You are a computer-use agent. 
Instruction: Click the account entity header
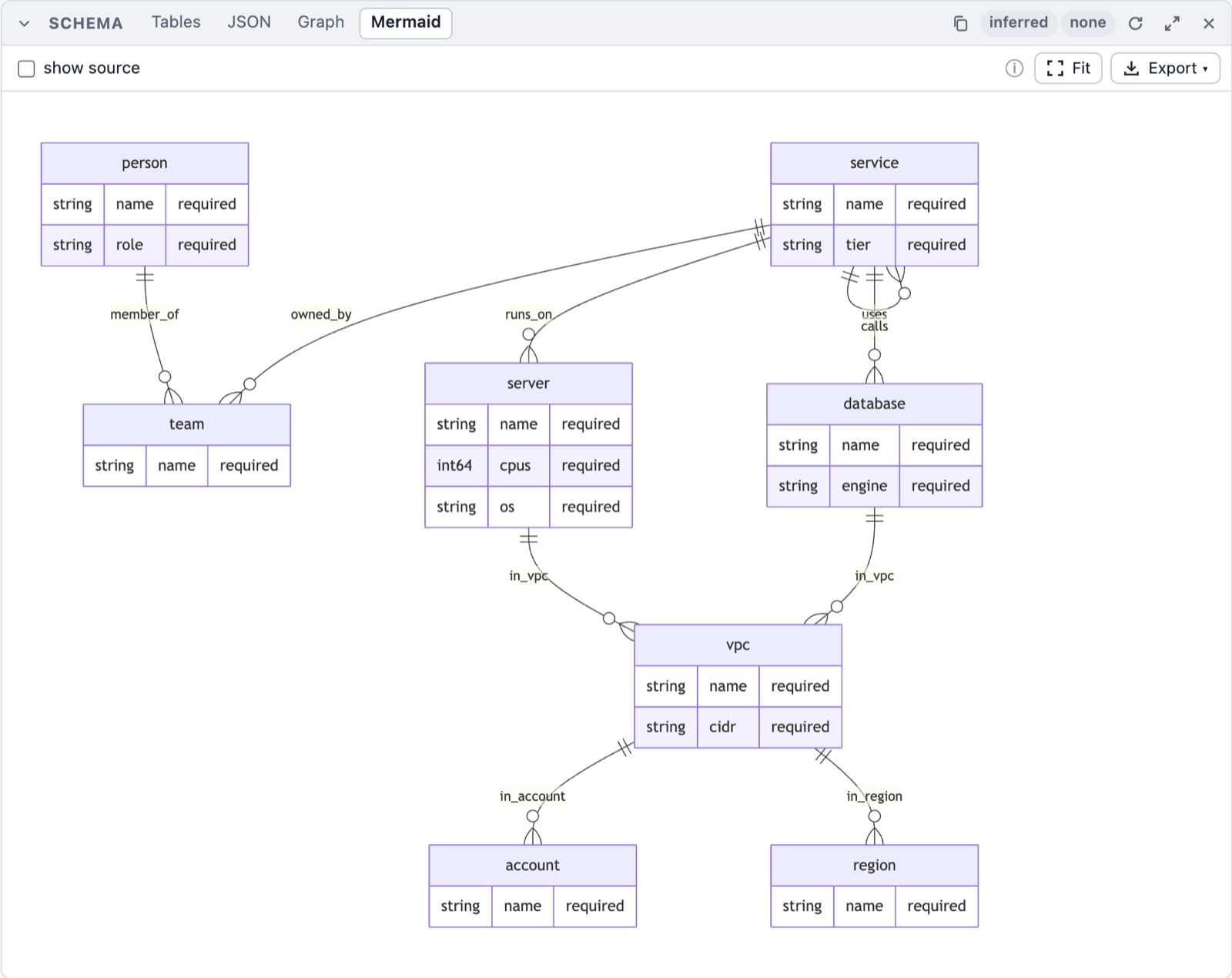(532, 866)
